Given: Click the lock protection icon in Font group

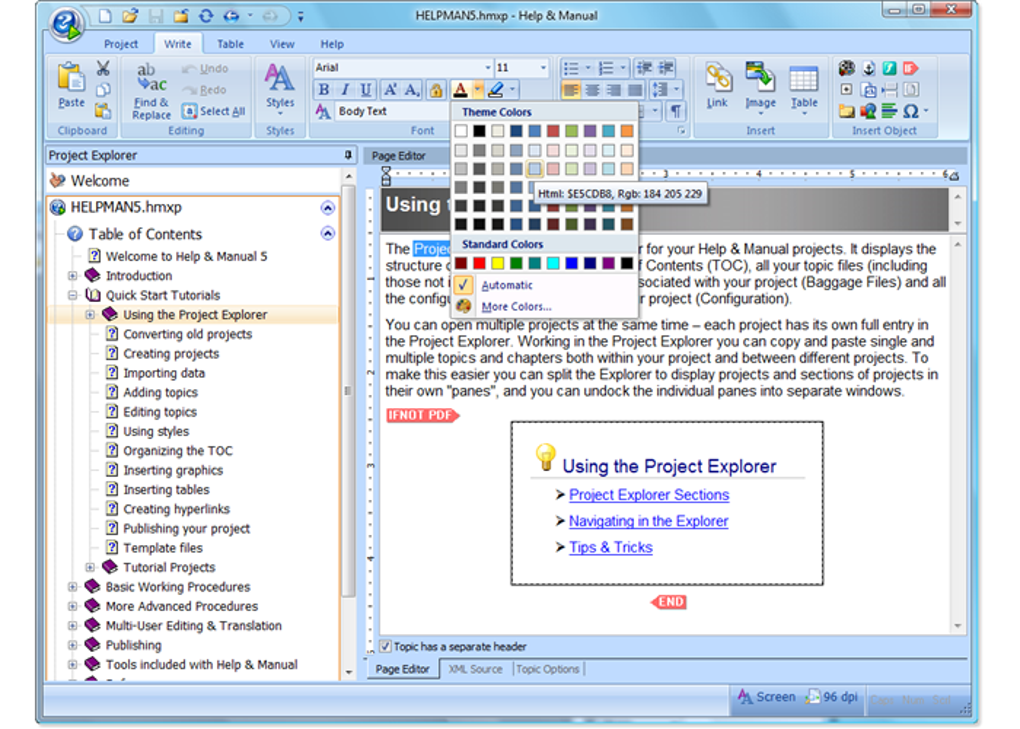Looking at the screenshot, I should click(436, 90).
